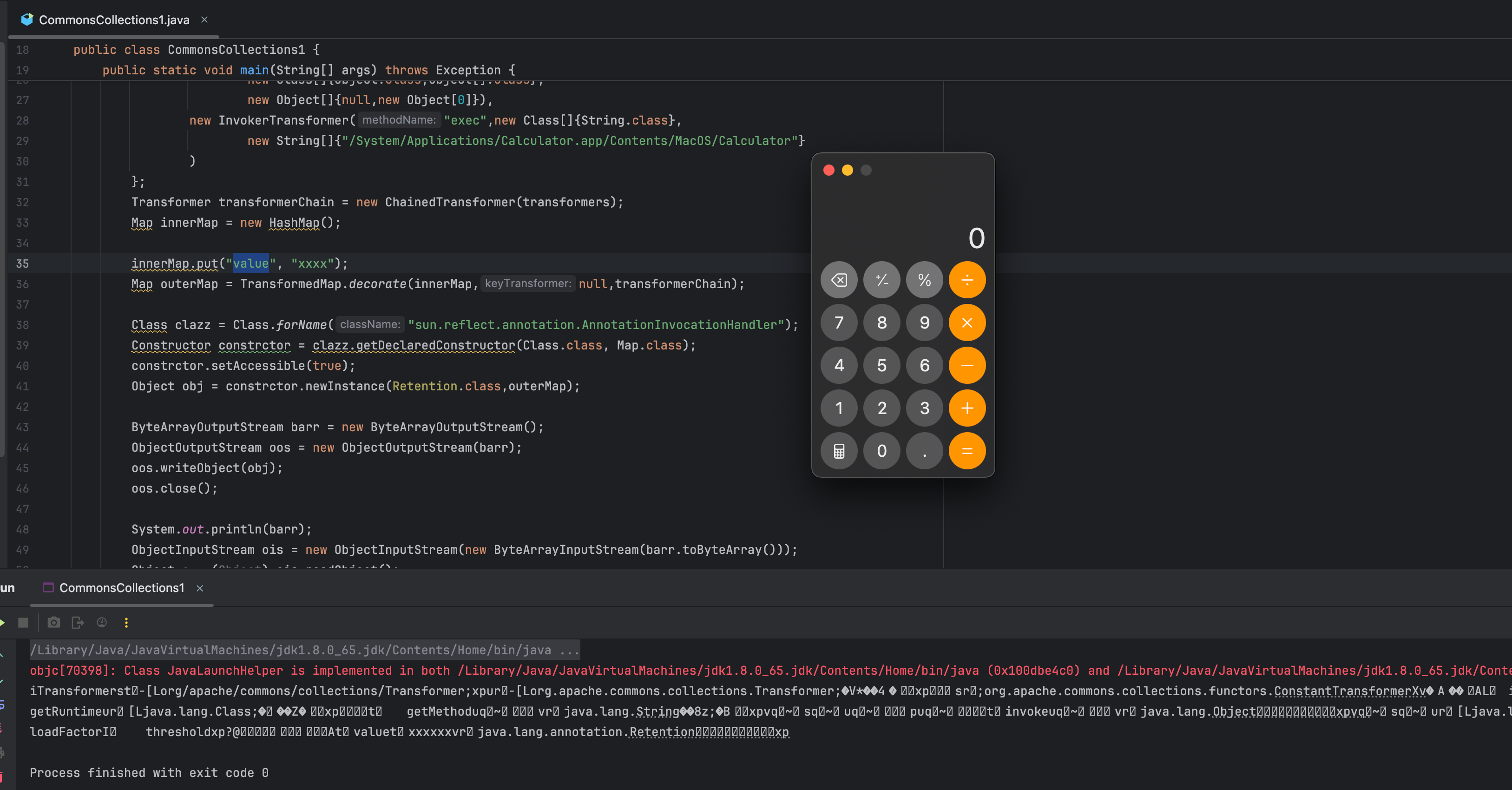Click the Calculator 3 key
This screenshot has height=790, width=1512.
[x=925, y=408]
